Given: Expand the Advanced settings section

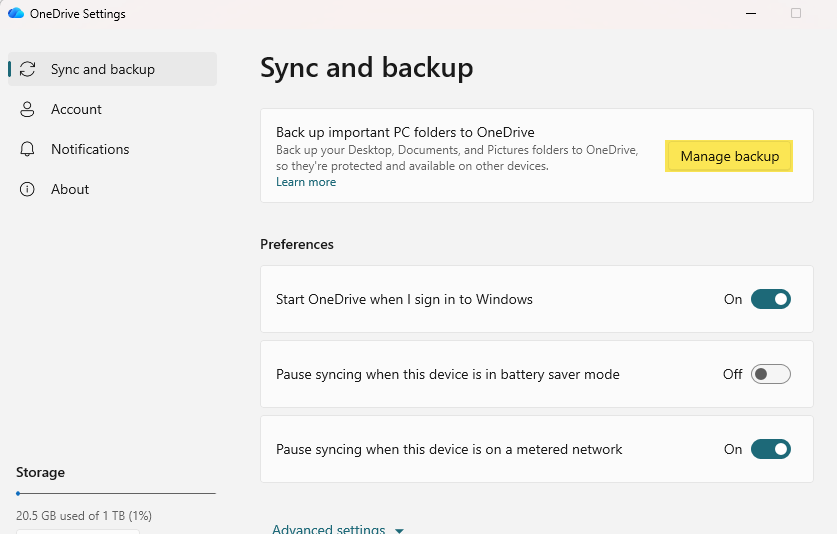Looking at the screenshot, I should pos(328,529).
